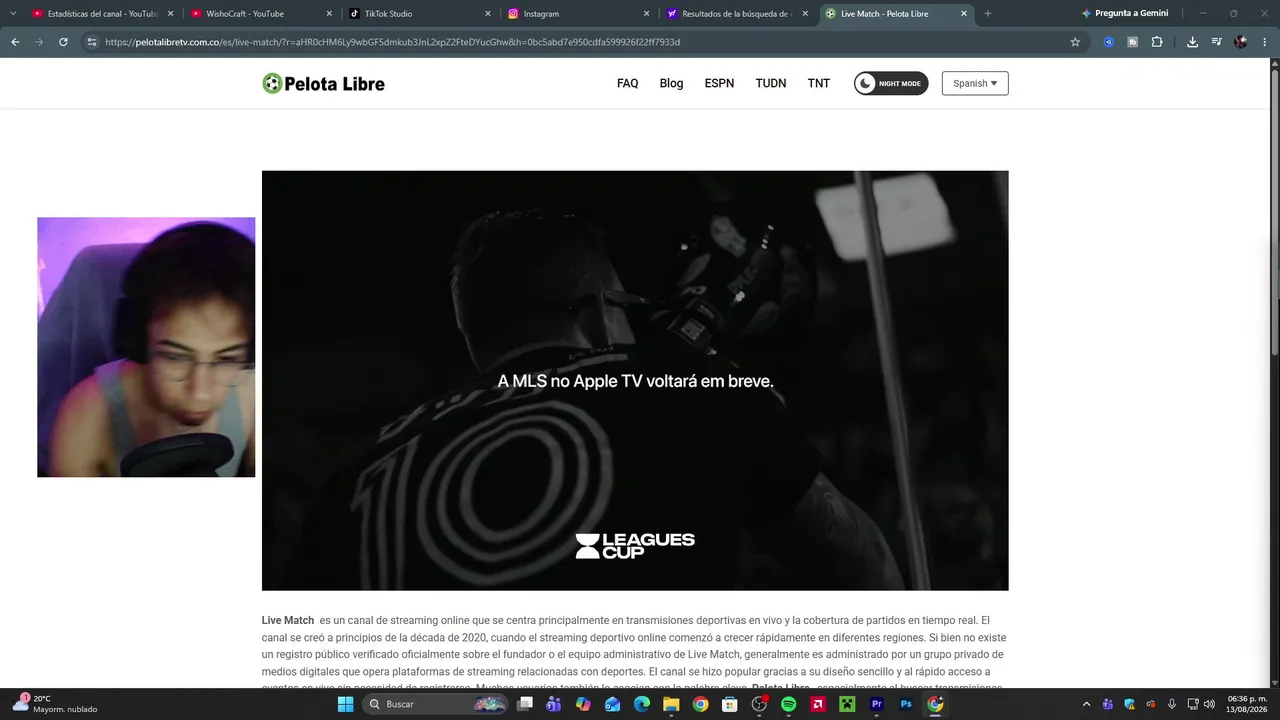Open Copilot from the taskbar
The image size is (1280, 720).
583,704
